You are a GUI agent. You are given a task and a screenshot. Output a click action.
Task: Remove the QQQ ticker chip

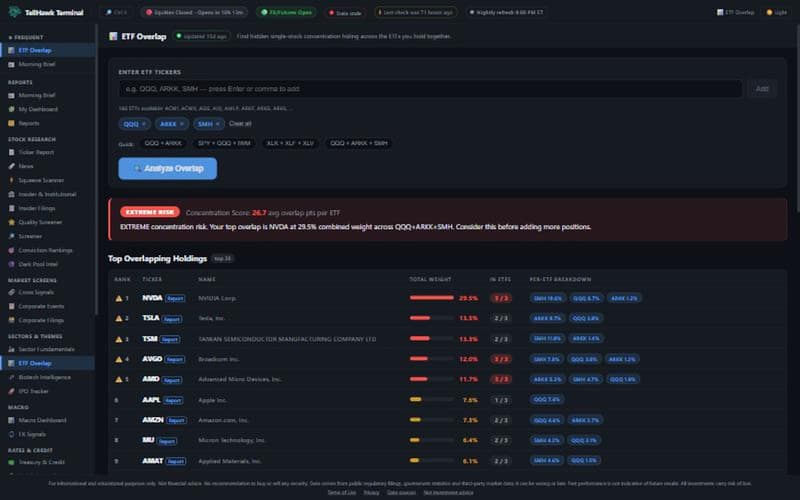pos(144,124)
